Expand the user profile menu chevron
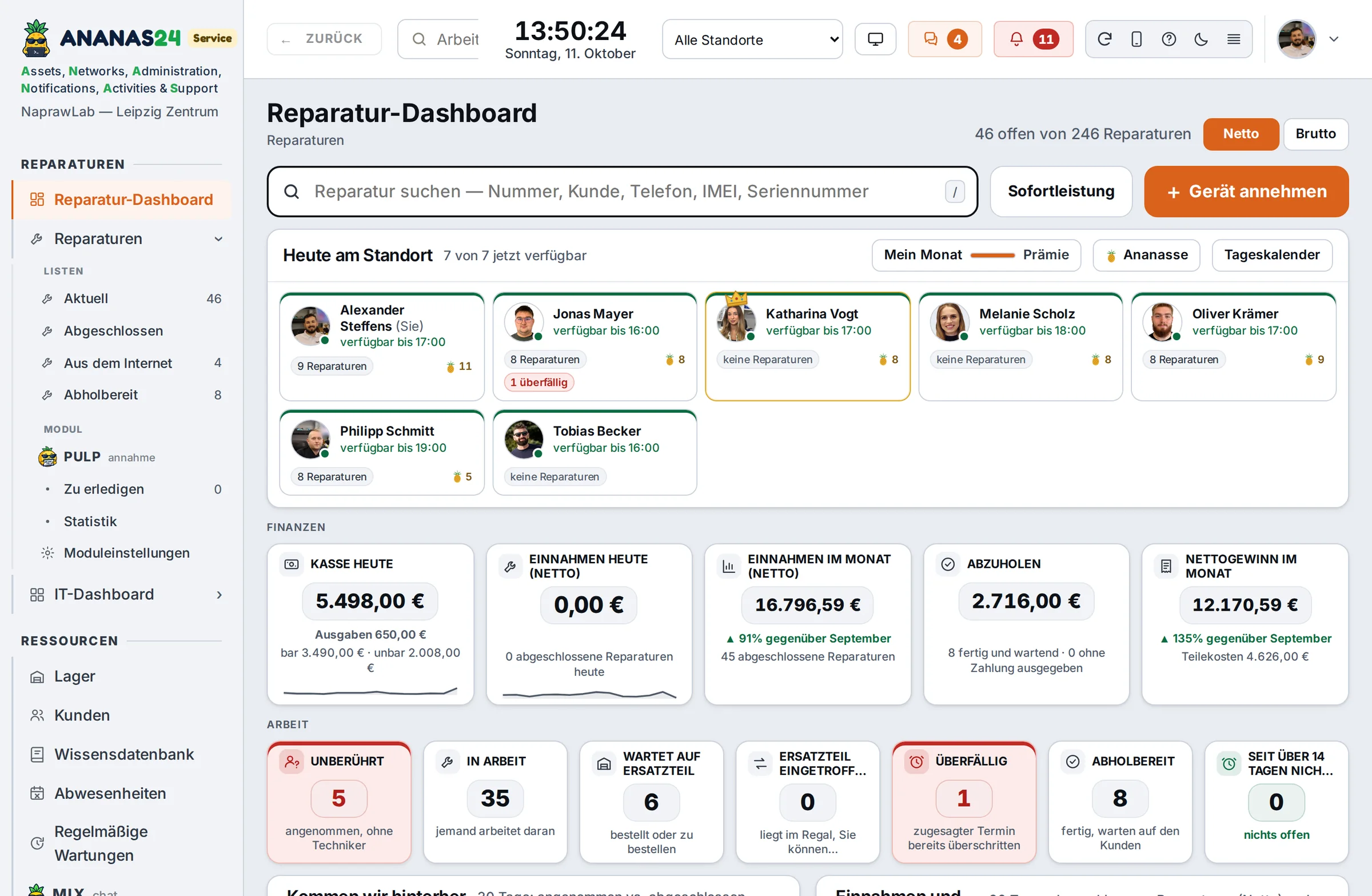 [x=1334, y=39]
